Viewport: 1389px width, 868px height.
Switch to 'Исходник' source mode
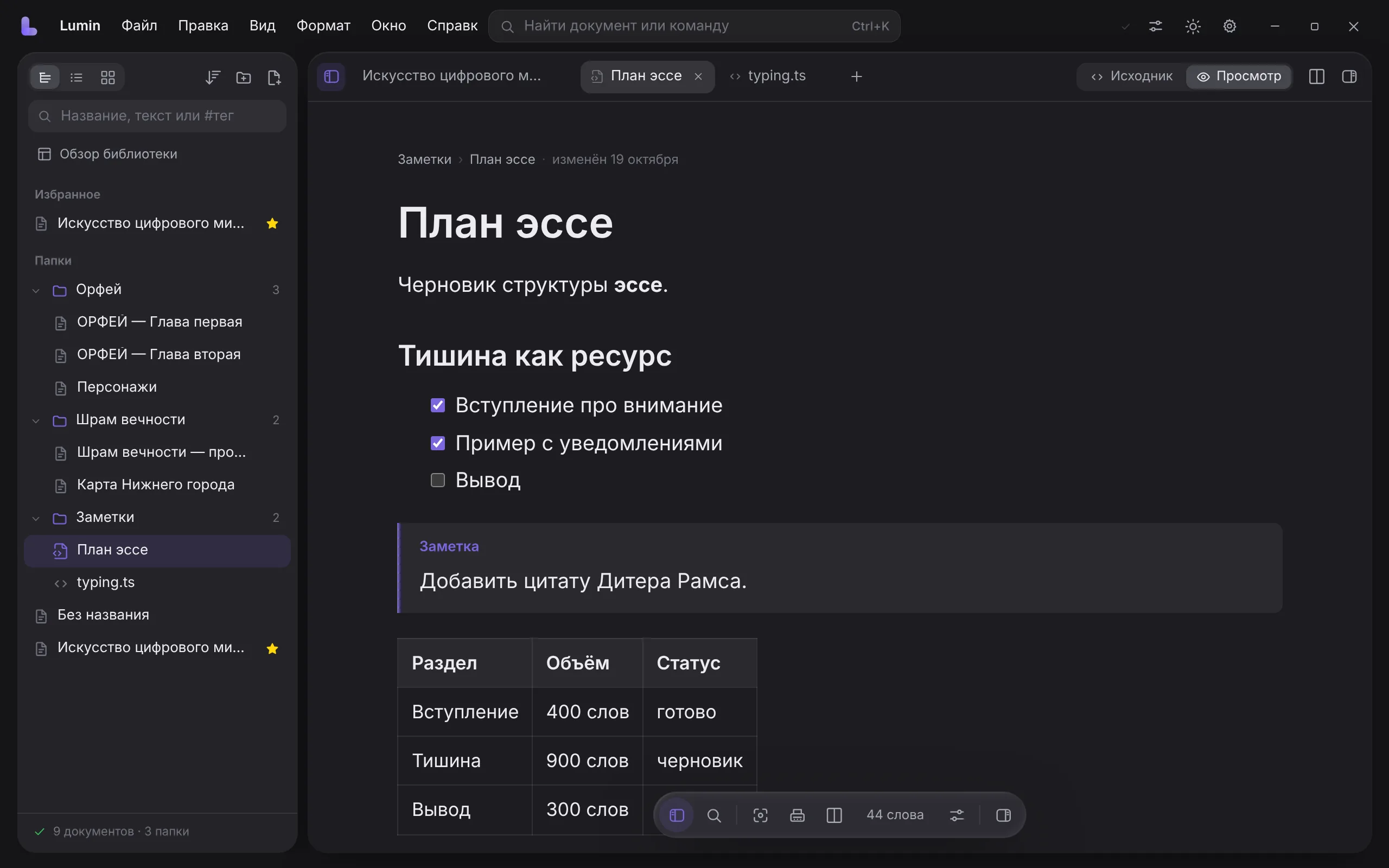point(1131,76)
